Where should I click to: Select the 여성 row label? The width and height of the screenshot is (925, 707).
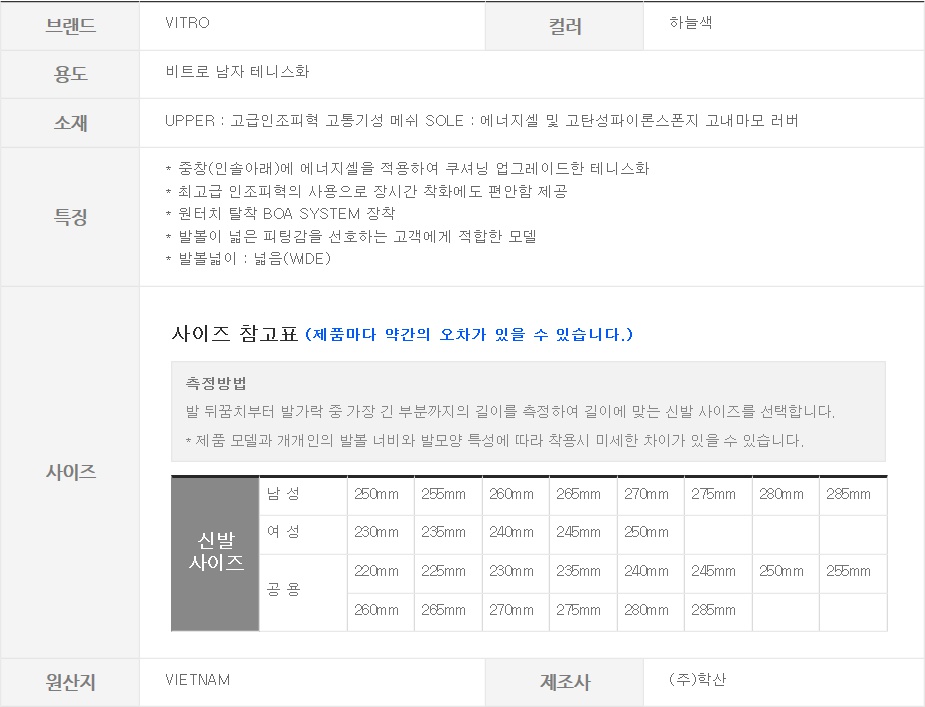[x=282, y=533]
